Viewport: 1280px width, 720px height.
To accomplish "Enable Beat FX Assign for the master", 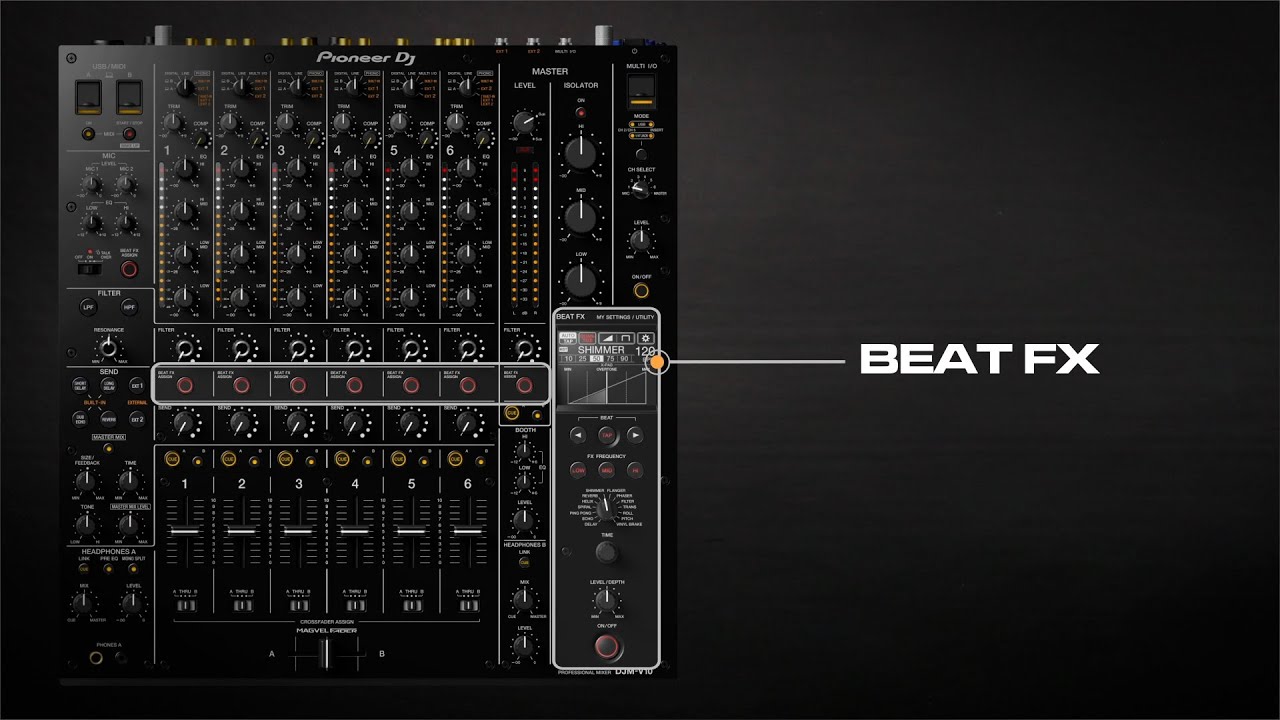I will [x=525, y=385].
